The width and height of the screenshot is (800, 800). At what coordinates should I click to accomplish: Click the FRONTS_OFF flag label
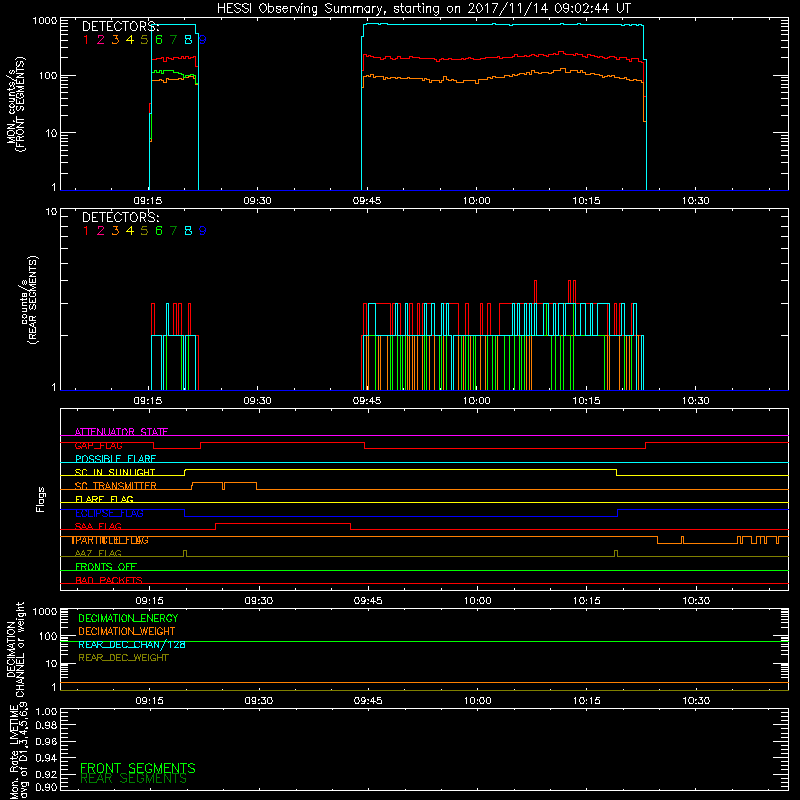click(x=106, y=567)
